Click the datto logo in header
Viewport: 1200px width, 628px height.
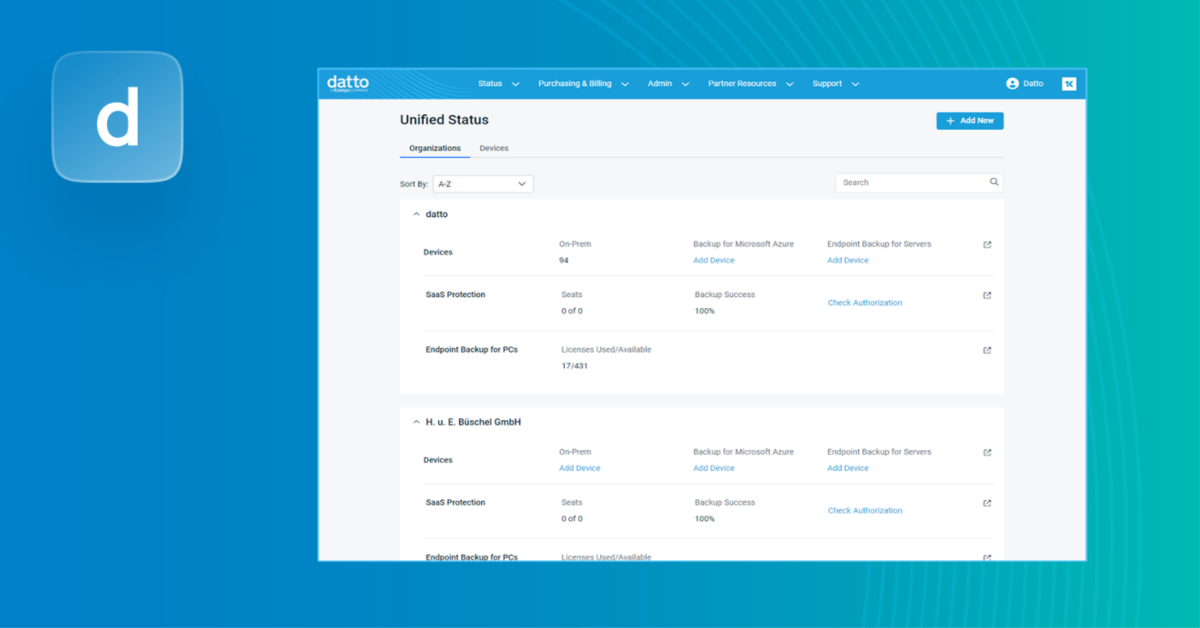347,83
